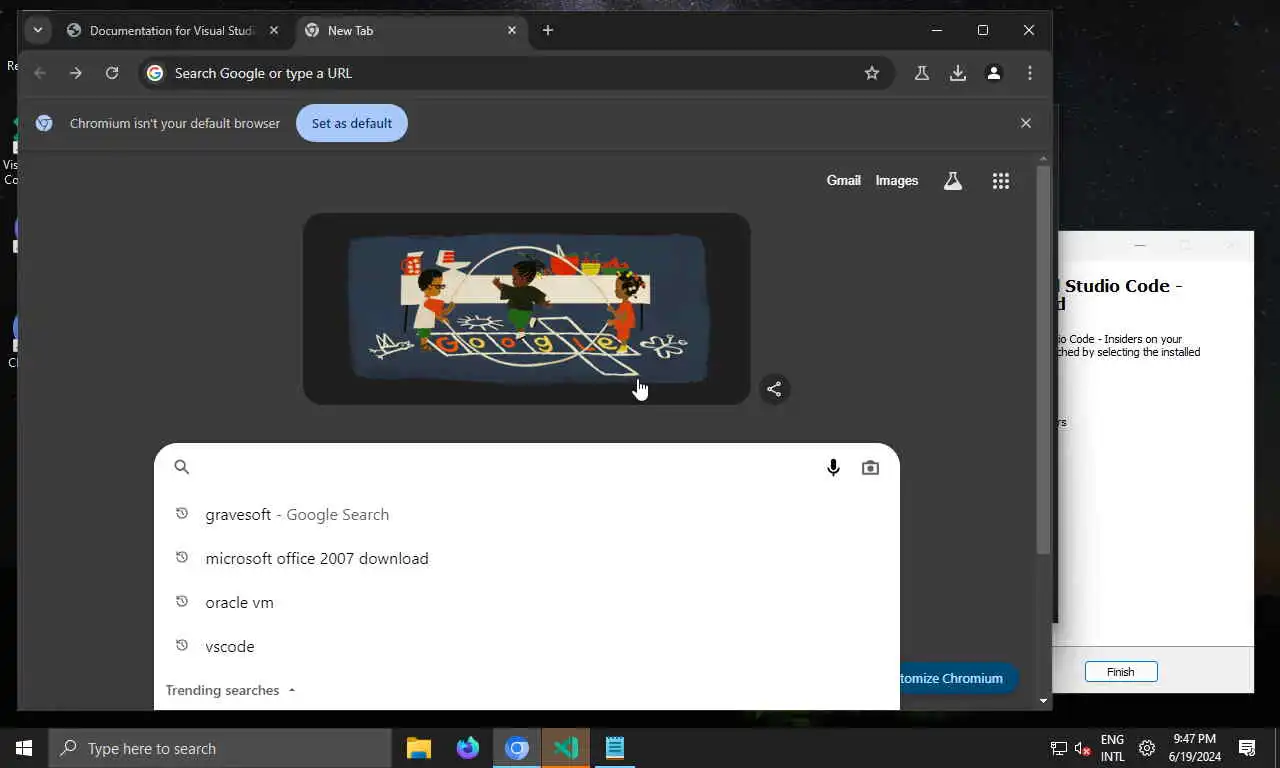Open Search Labs flask on Google page
The height and width of the screenshot is (768, 1280).
[953, 181]
